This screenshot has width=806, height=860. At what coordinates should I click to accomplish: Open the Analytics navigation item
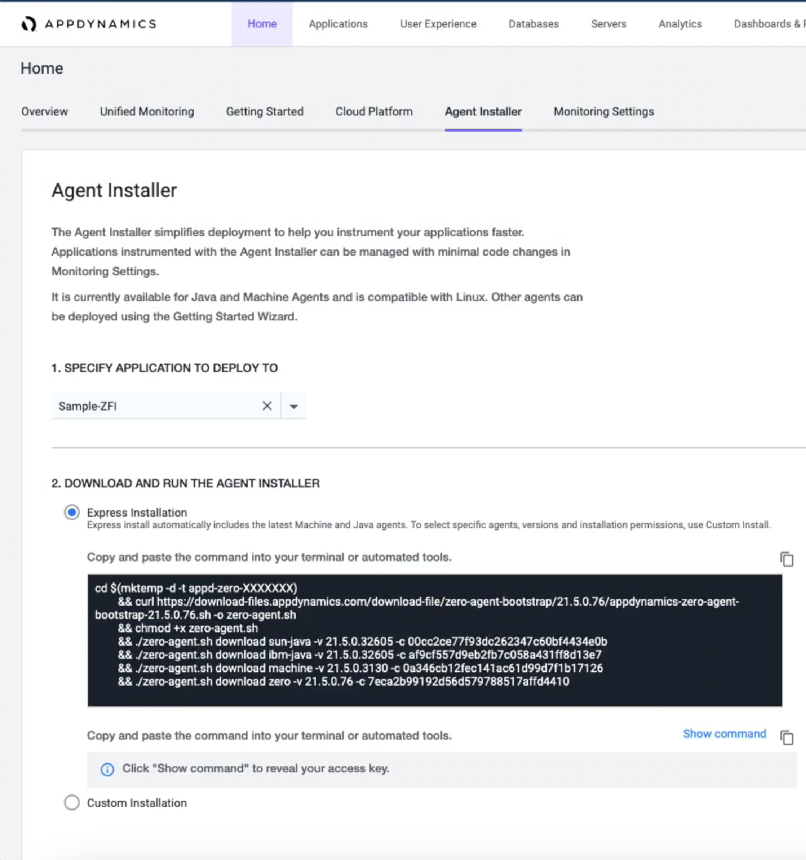coord(680,24)
